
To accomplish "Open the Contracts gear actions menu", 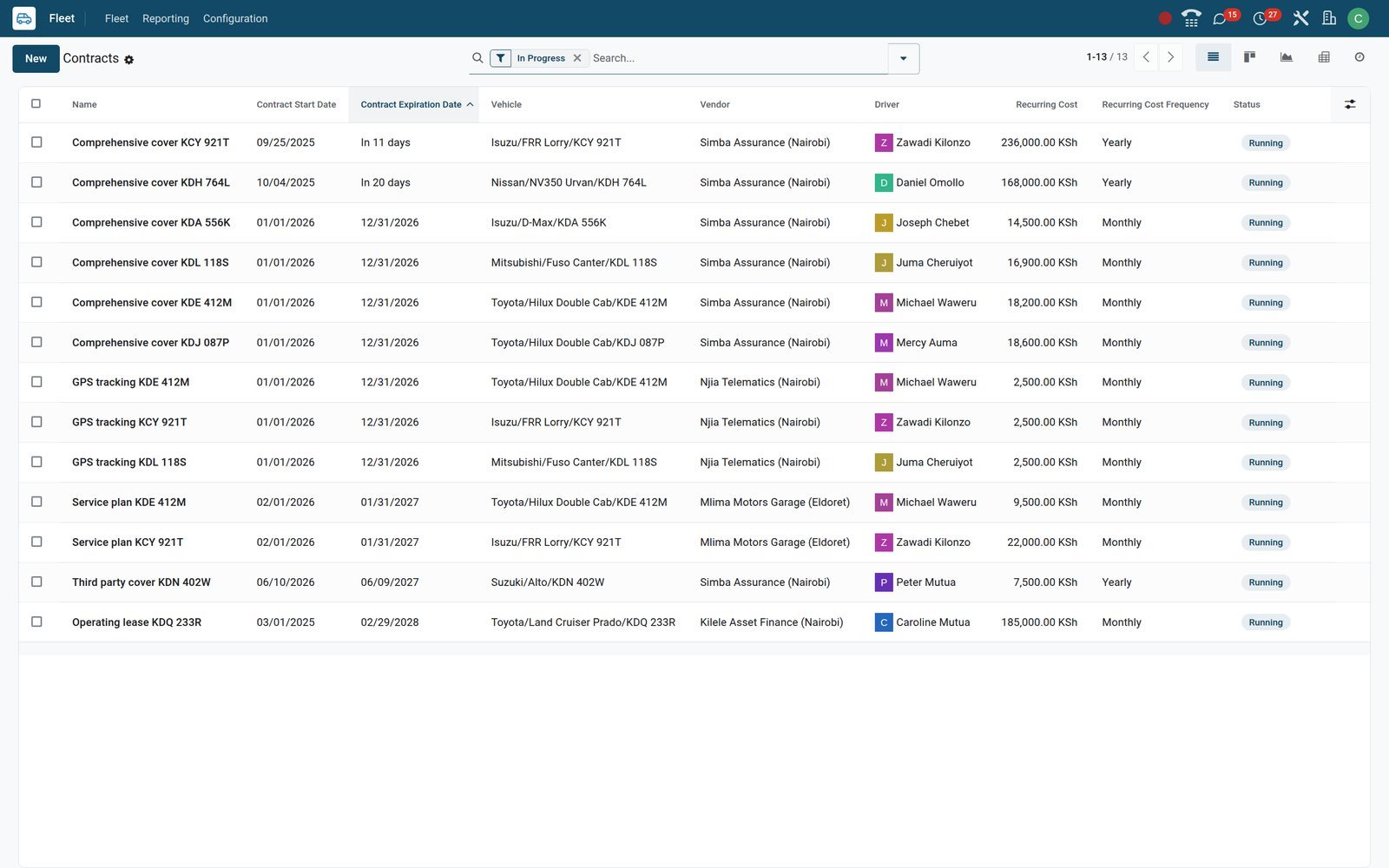I will (129, 60).
